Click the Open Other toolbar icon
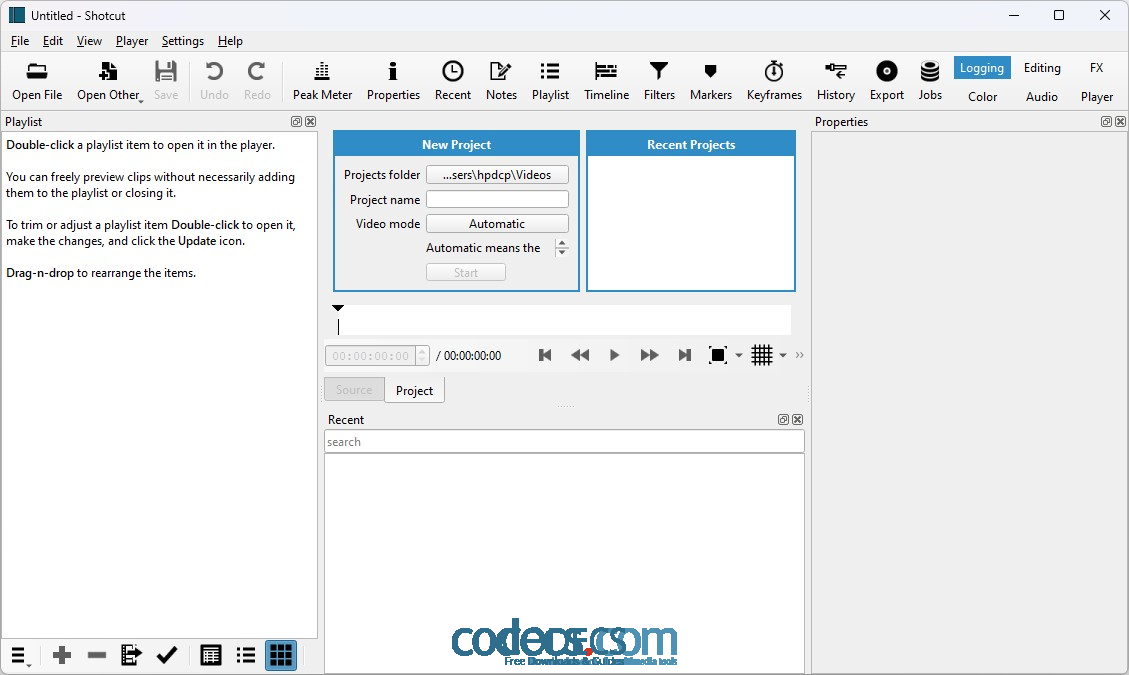The image size is (1129, 675). [109, 81]
